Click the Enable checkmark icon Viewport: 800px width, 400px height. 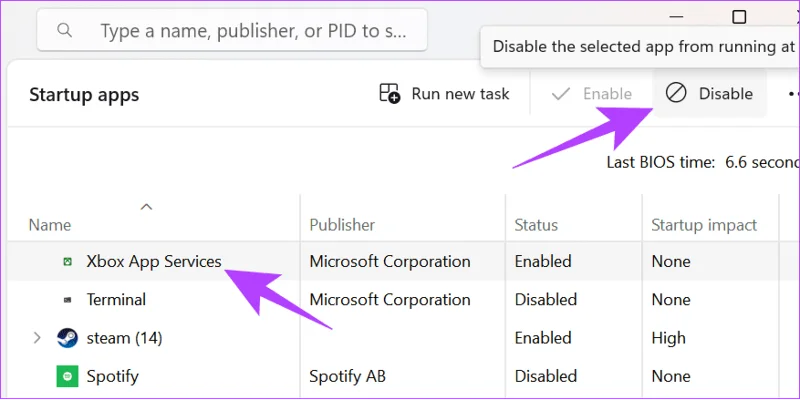(561, 94)
